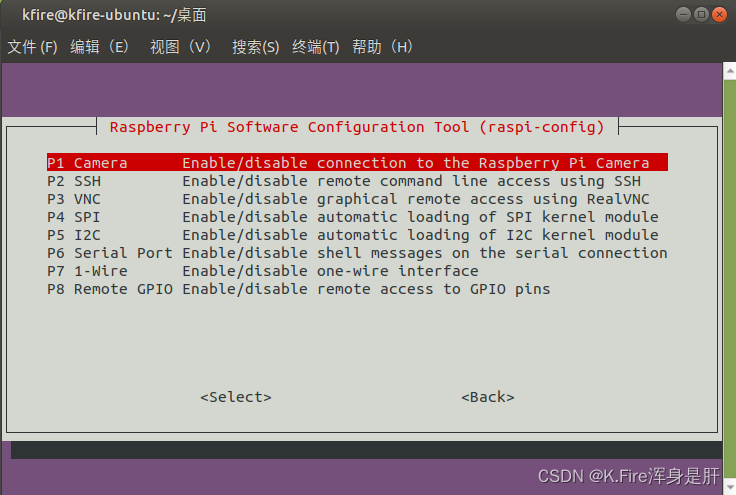The image size is (736, 495).
Task: Click the scrollbar down arrow
Action: (730, 487)
